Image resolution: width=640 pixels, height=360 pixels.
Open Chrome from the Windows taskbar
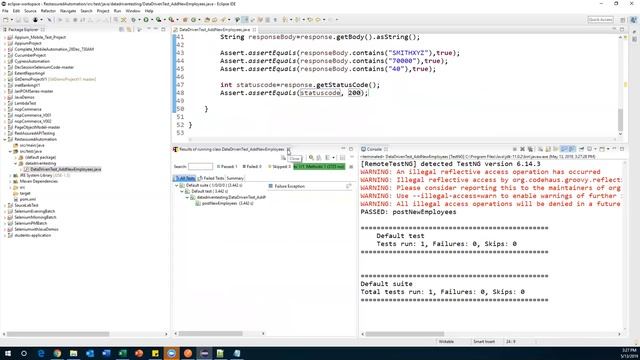click(x=57, y=353)
